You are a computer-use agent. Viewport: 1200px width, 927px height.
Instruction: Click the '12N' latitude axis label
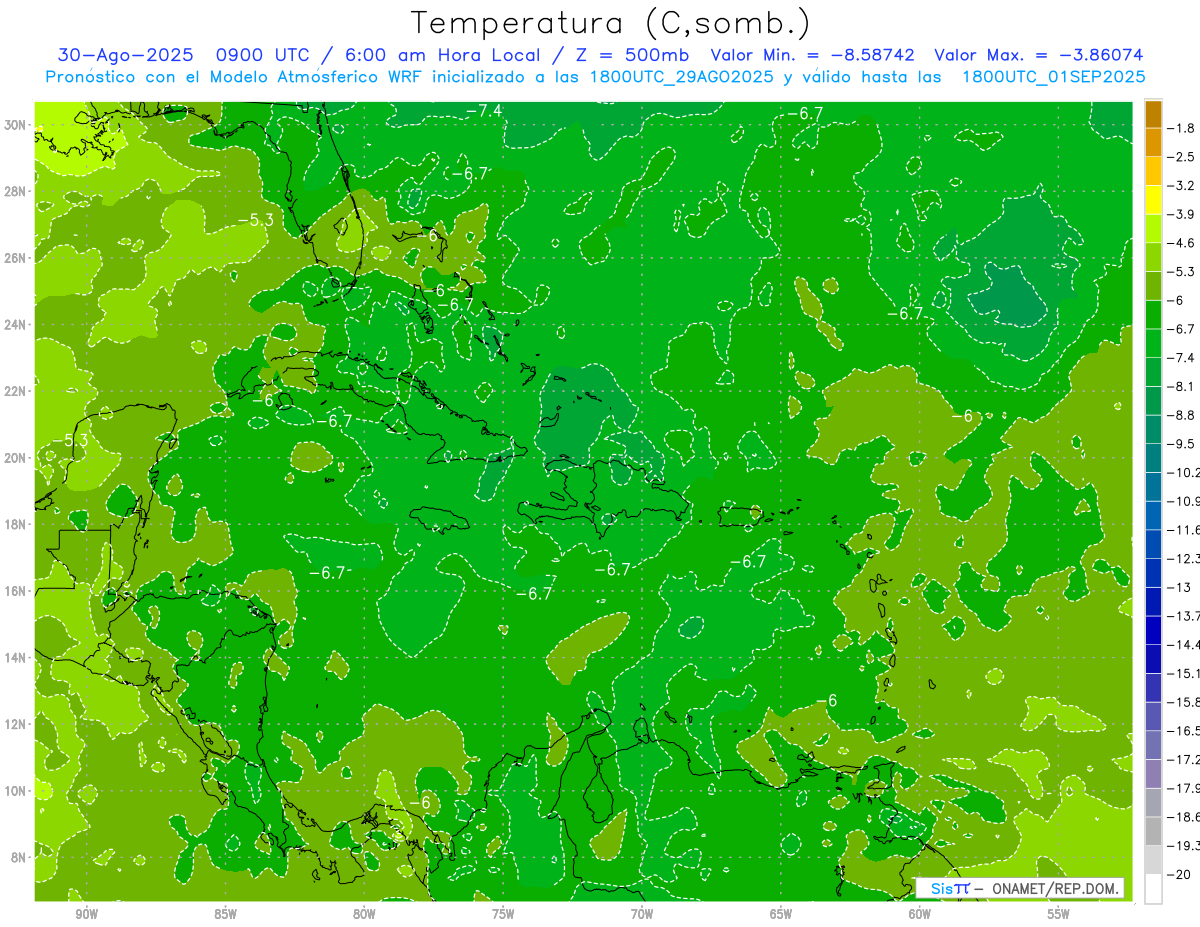(16, 724)
